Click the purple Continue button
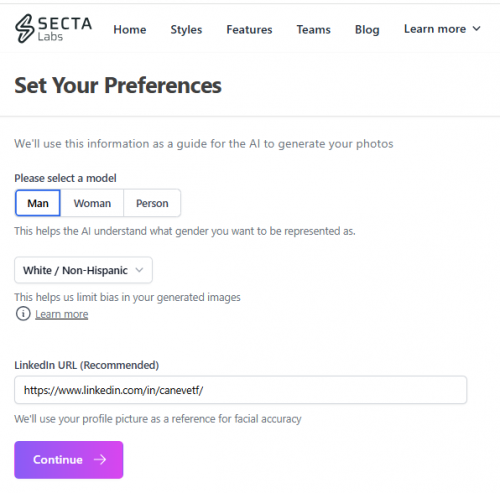500x493 pixels. (69, 460)
